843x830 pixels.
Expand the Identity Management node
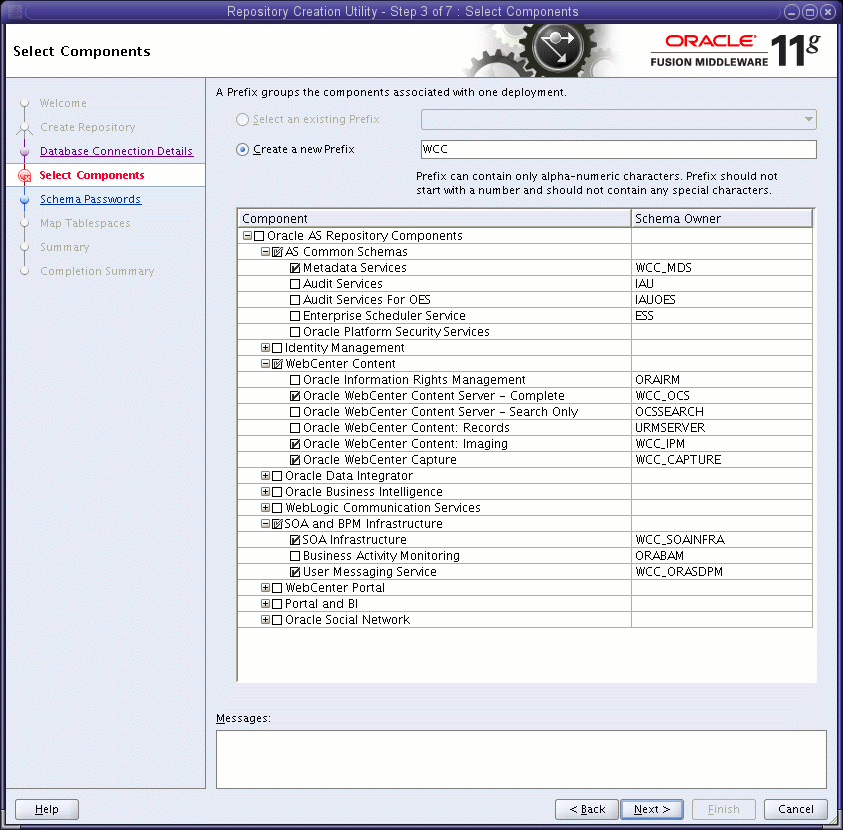(x=265, y=348)
